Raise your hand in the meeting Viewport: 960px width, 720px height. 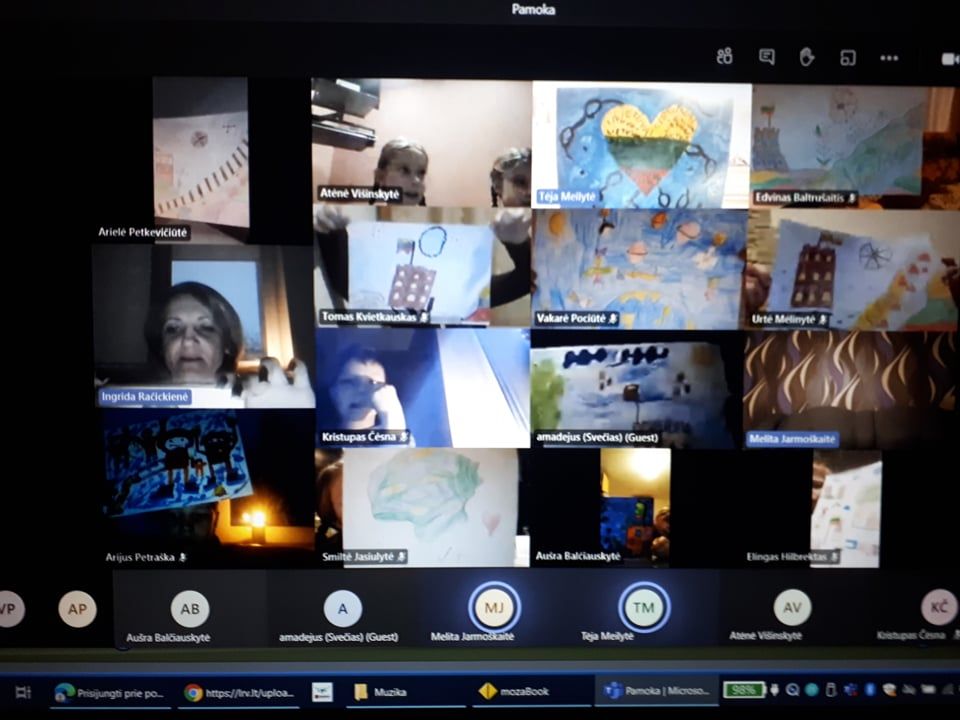[x=807, y=57]
